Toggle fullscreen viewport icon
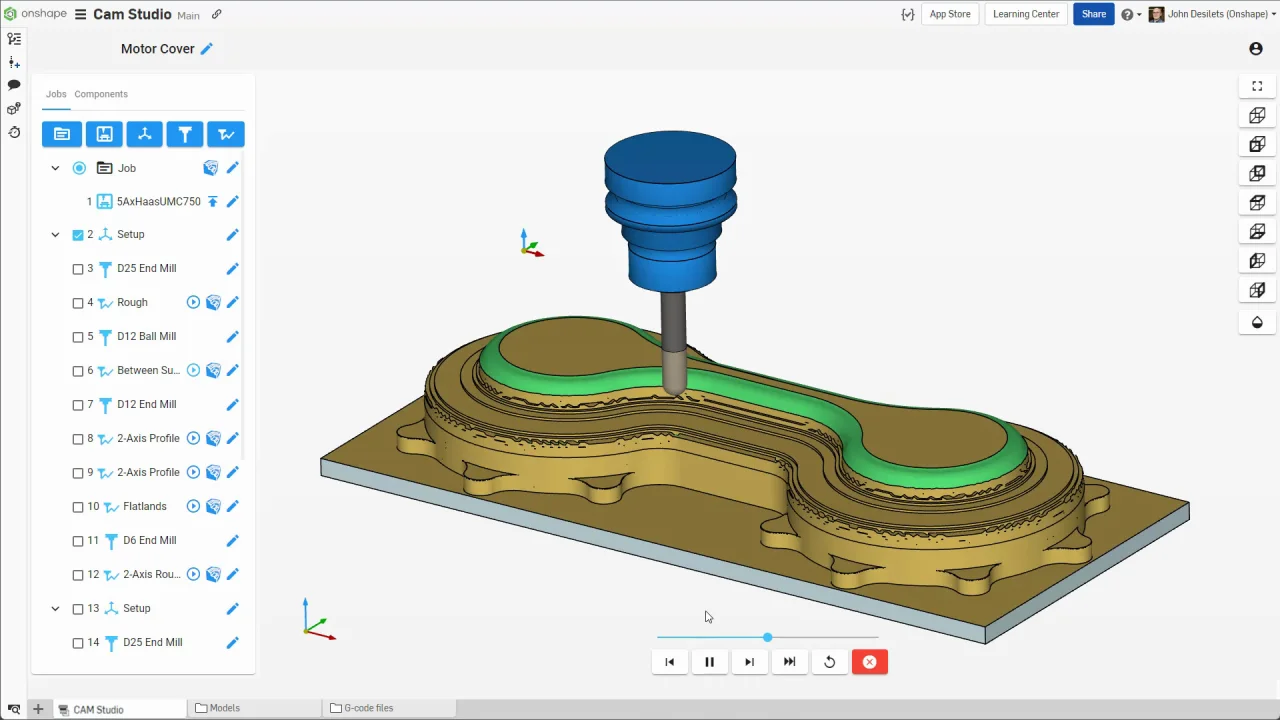This screenshot has height=720, width=1280. point(1257,86)
